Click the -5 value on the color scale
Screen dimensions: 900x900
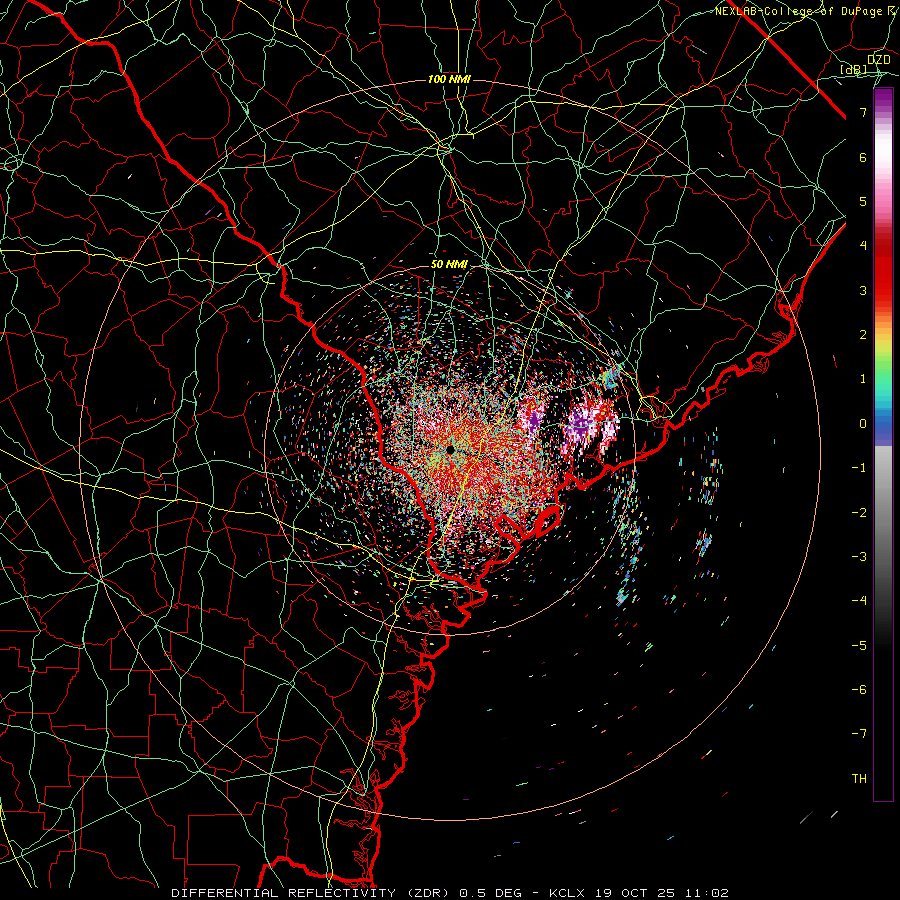[x=859, y=645]
